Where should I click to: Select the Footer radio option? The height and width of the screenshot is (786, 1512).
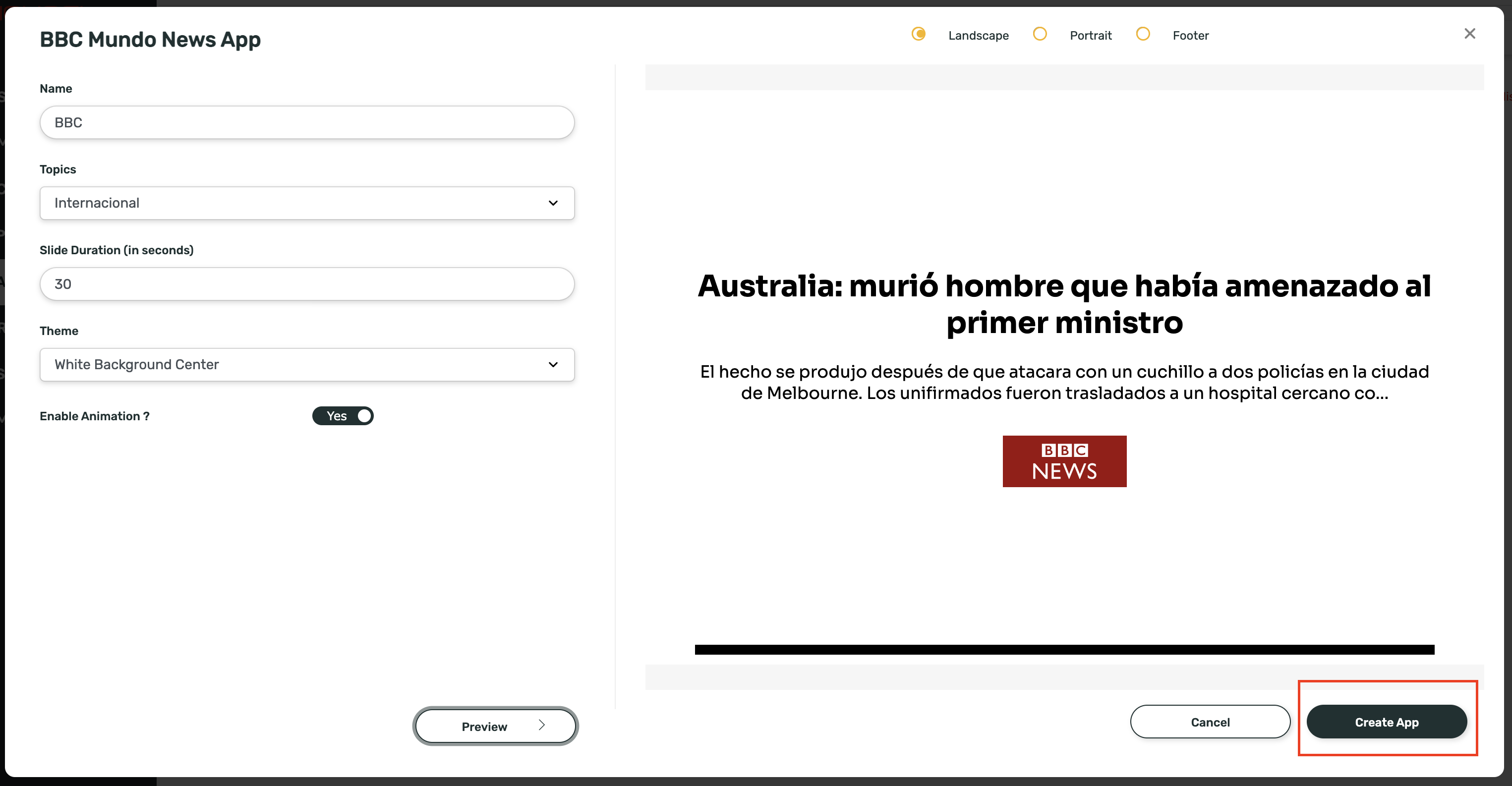click(x=1142, y=34)
